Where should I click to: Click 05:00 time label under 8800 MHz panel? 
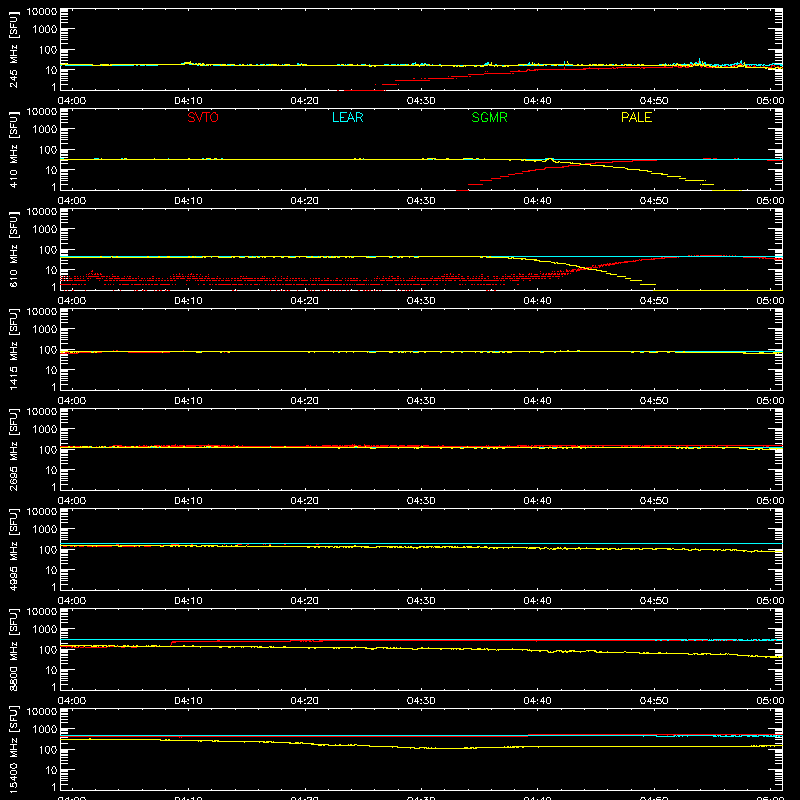(x=770, y=701)
